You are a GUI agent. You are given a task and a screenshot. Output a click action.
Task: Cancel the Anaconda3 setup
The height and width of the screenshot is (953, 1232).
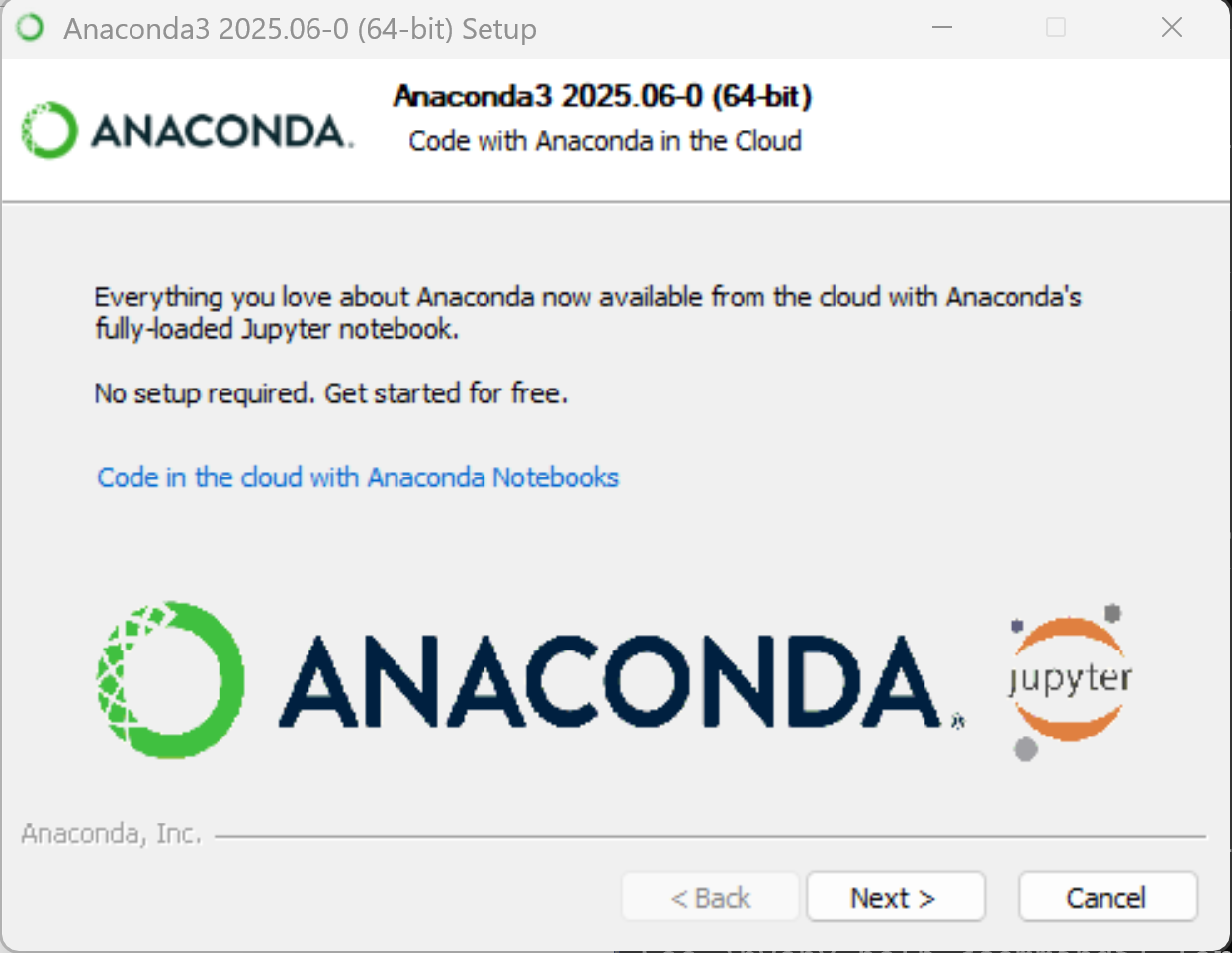point(1107,897)
